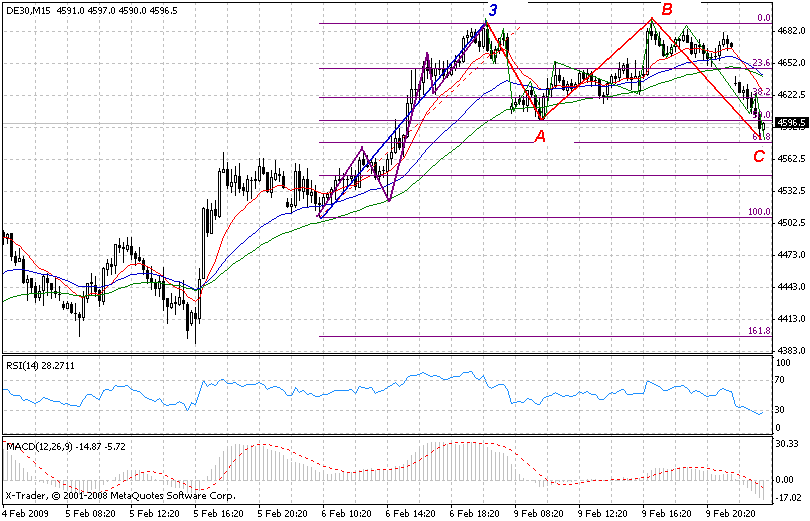
Task: Click the RSI(14) indicator label
Action: coord(24,365)
